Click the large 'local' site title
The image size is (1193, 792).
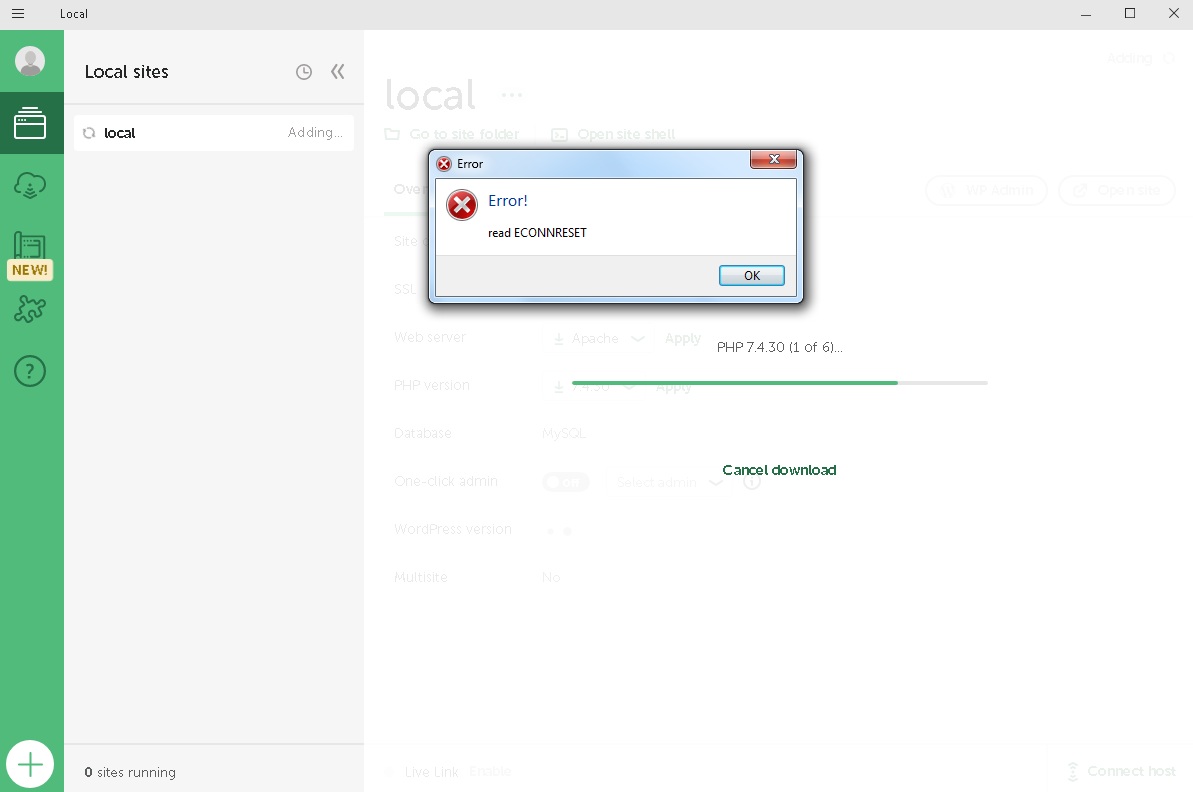[x=431, y=95]
